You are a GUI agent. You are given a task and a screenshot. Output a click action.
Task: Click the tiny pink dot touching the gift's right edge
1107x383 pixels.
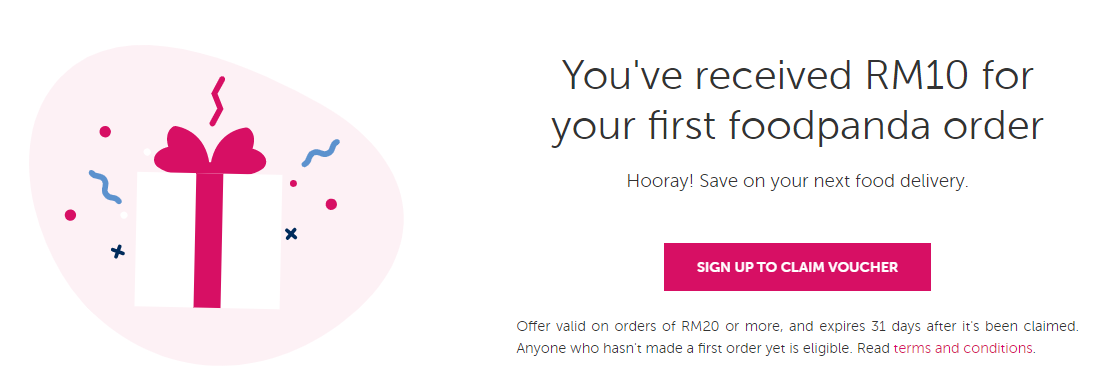coord(293,184)
